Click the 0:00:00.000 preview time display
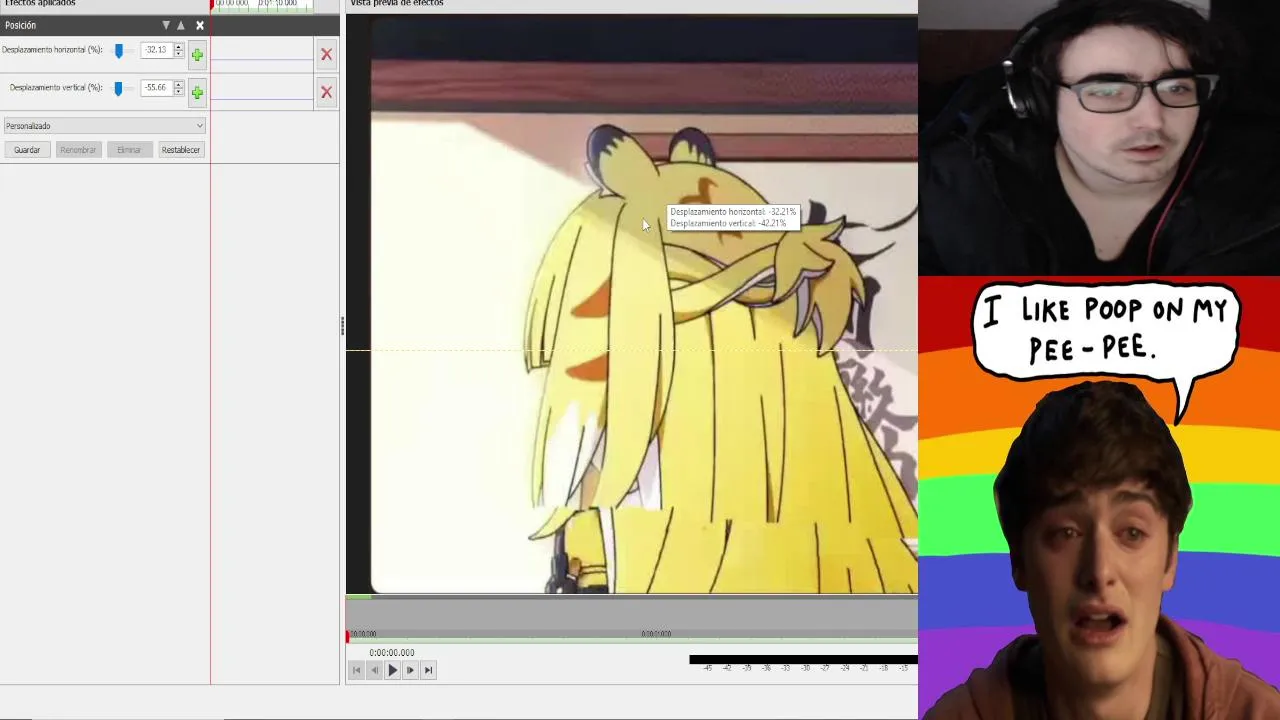Viewport: 1280px width, 720px height. [x=392, y=653]
